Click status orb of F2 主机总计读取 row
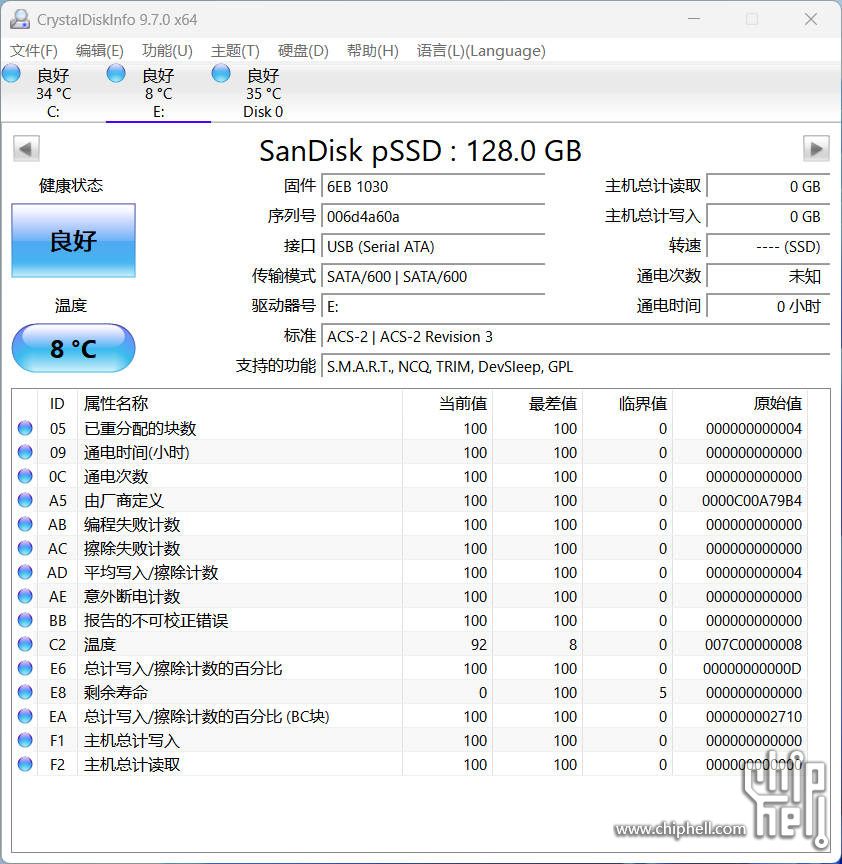 [25, 764]
